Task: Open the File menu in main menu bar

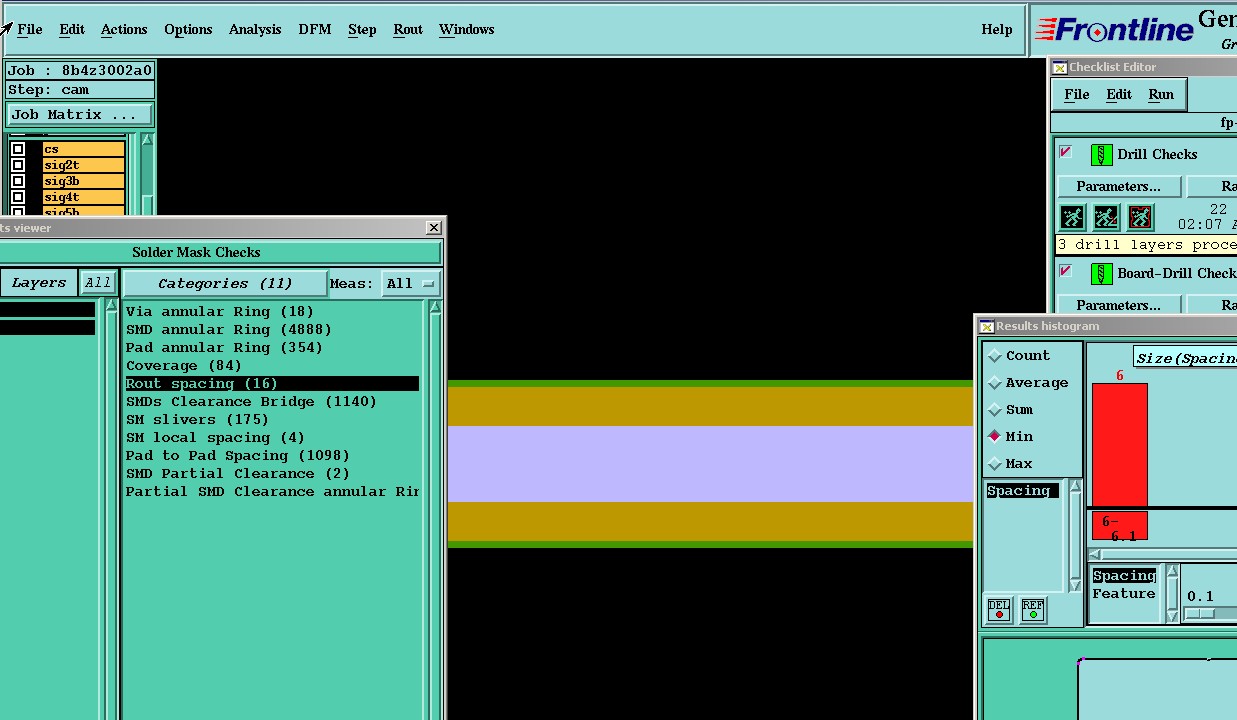Action: tap(30, 30)
